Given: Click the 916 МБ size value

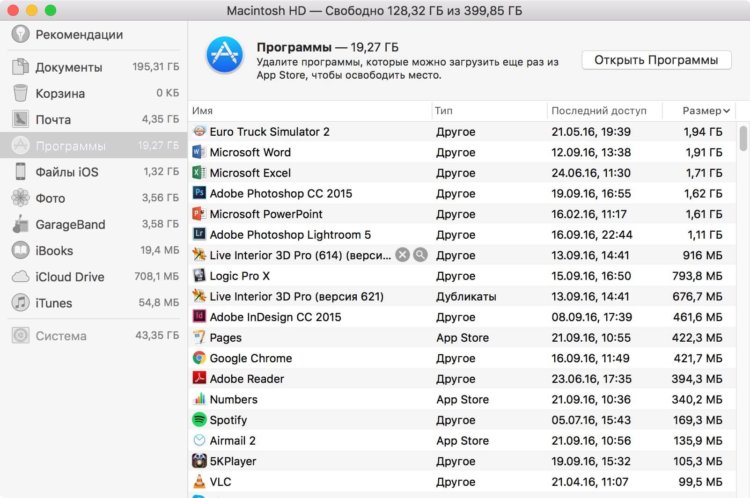Looking at the screenshot, I should point(703,255).
